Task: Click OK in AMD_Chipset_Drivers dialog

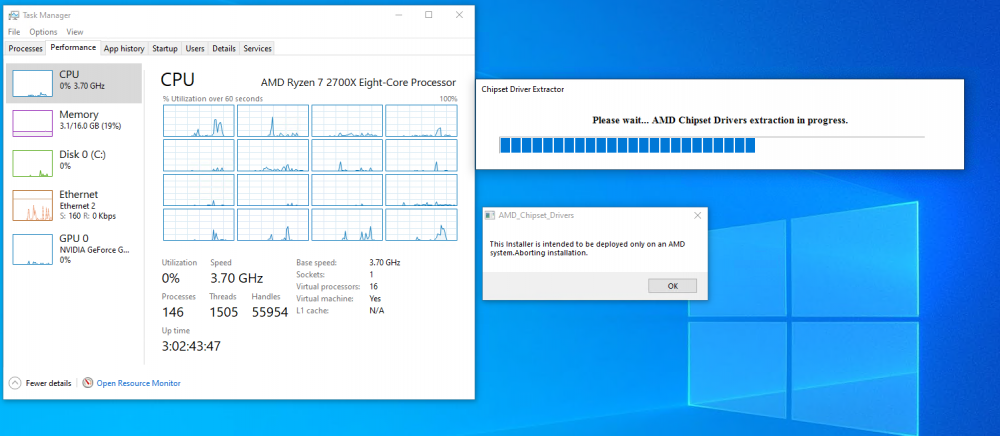Action: [x=672, y=286]
